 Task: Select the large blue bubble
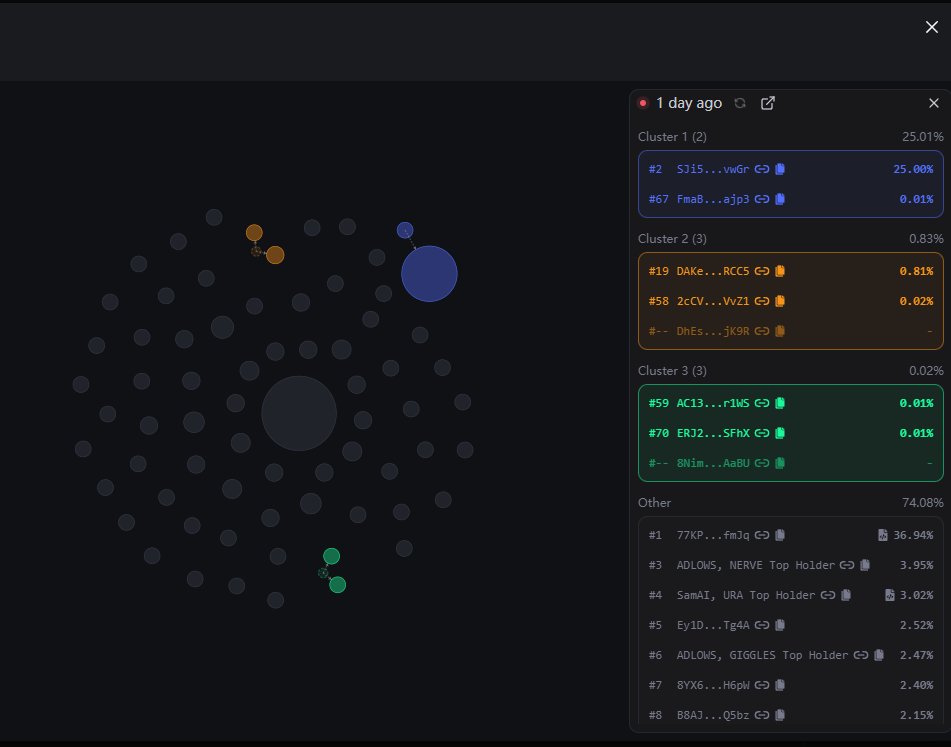point(429,273)
